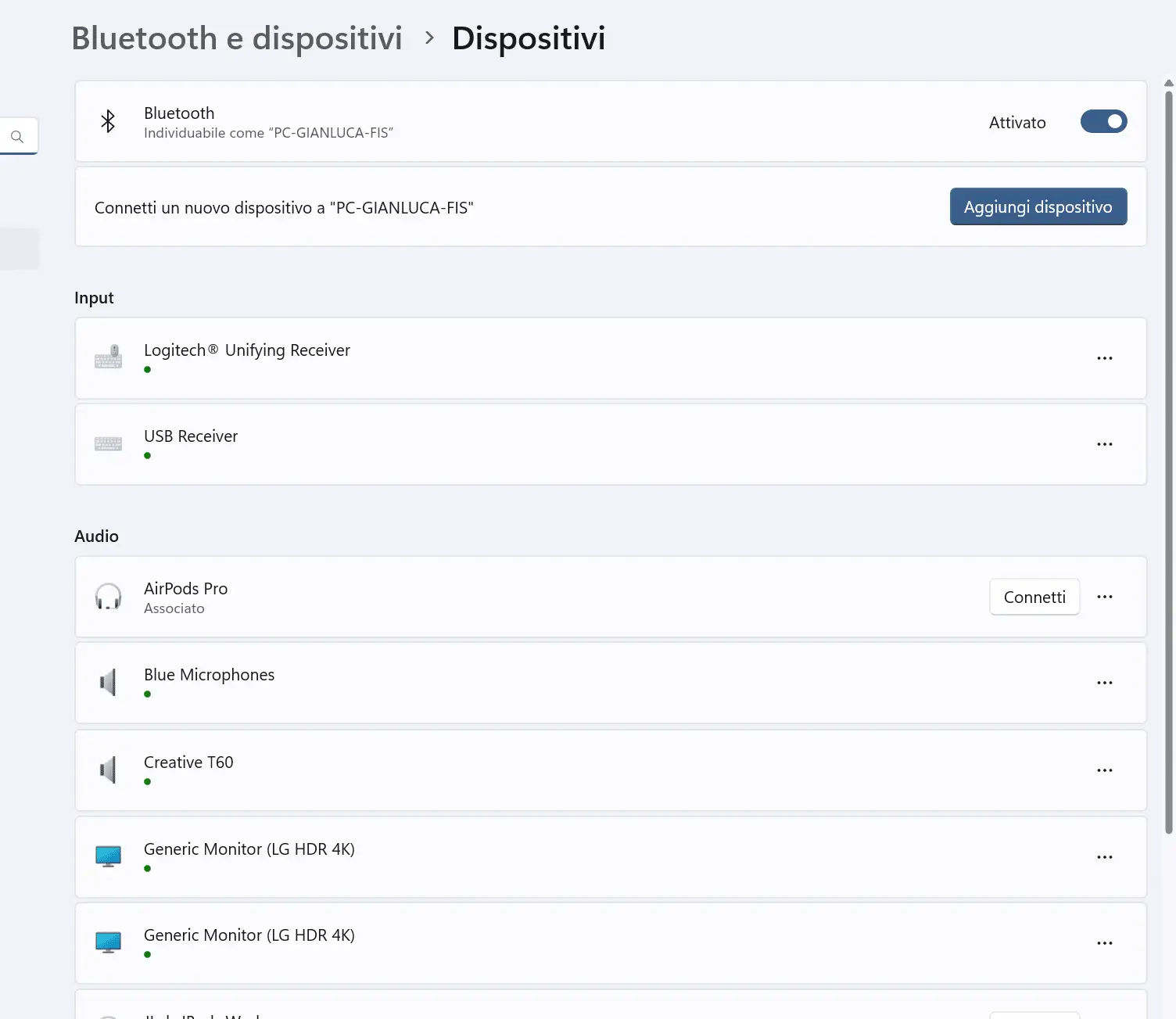Disable the Bluetooth Attivato toggle

pyautogui.click(x=1103, y=121)
